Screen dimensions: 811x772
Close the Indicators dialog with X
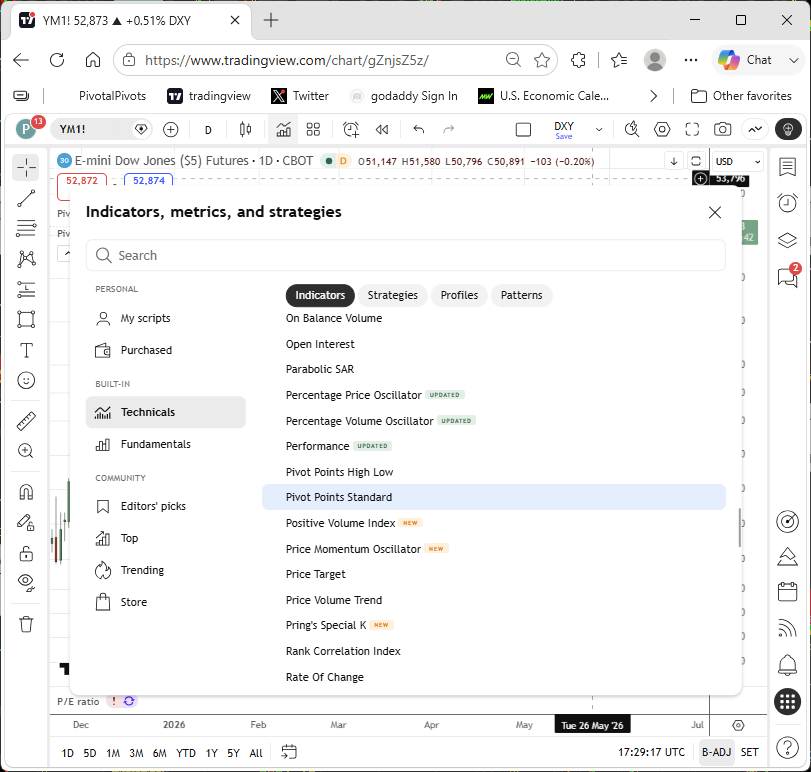click(x=715, y=213)
